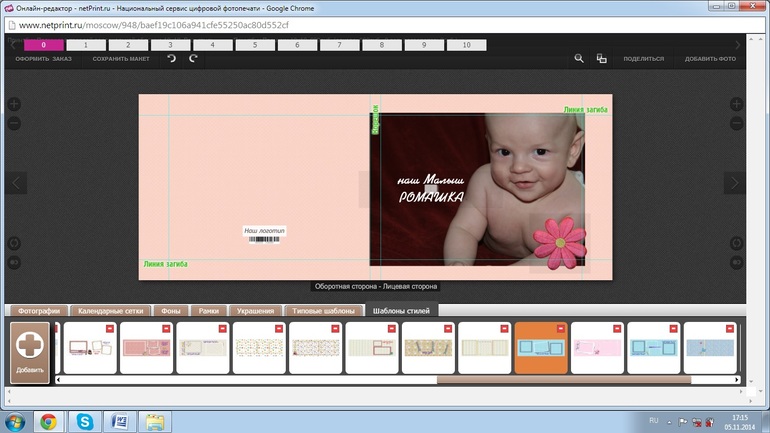Click the redo arrow icon
Screen dimensions: 770x433
193,59
